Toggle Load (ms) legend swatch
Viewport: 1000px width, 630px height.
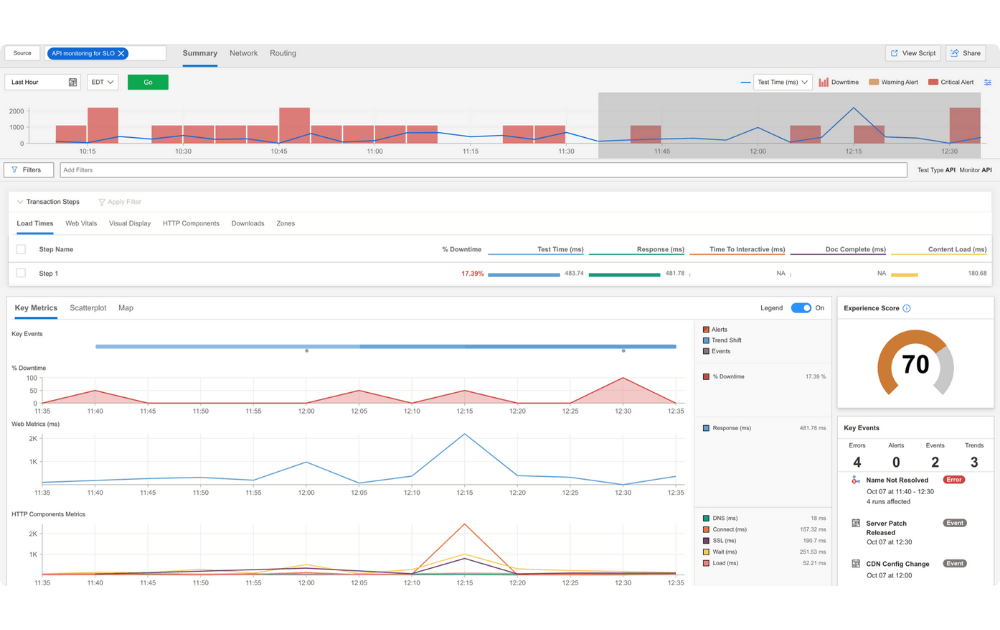coord(706,564)
